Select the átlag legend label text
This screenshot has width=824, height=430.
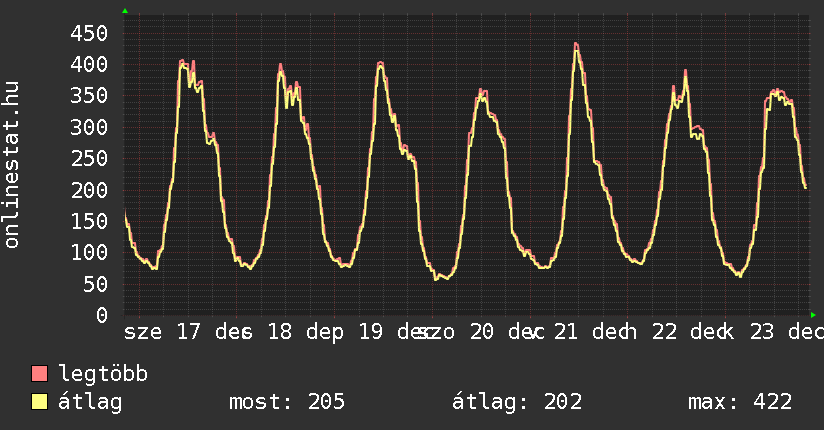point(90,402)
